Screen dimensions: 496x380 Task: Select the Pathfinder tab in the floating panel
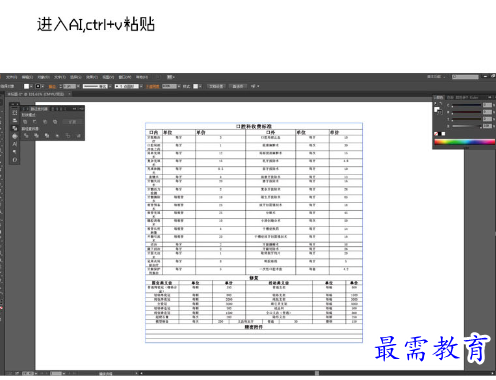point(39,109)
